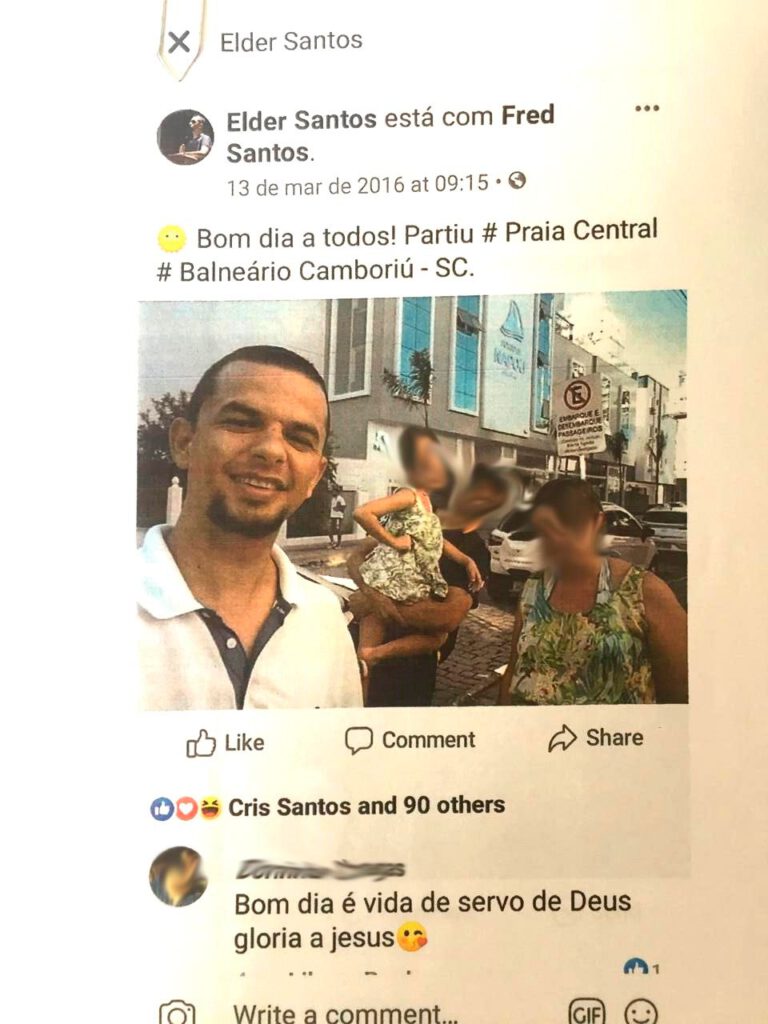View the laughing haha reaction icon
Screen dimensions: 768x1024
[x=210, y=808]
